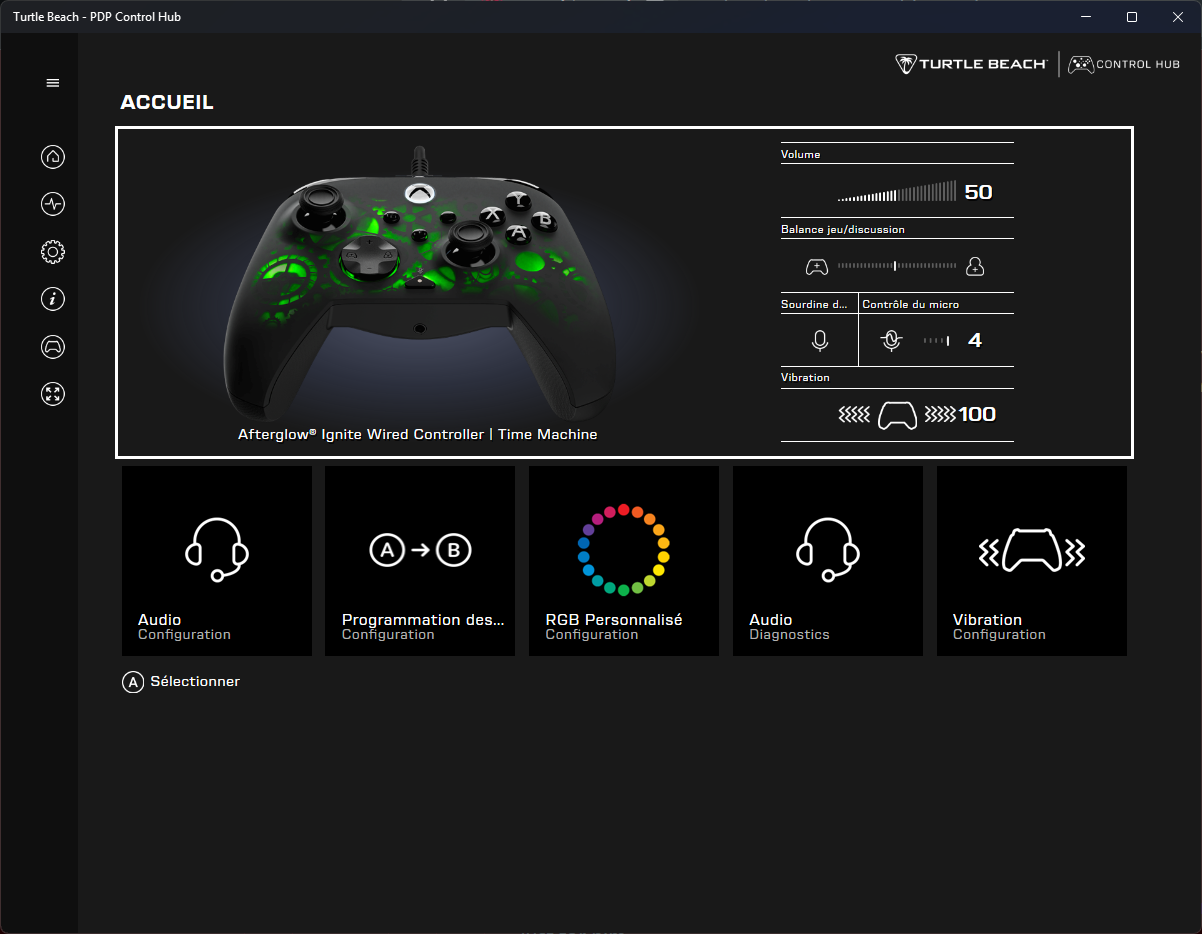Image resolution: width=1202 pixels, height=934 pixels.
Task: Adjust the Balance jeu/discussion slider
Action: pos(895,265)
